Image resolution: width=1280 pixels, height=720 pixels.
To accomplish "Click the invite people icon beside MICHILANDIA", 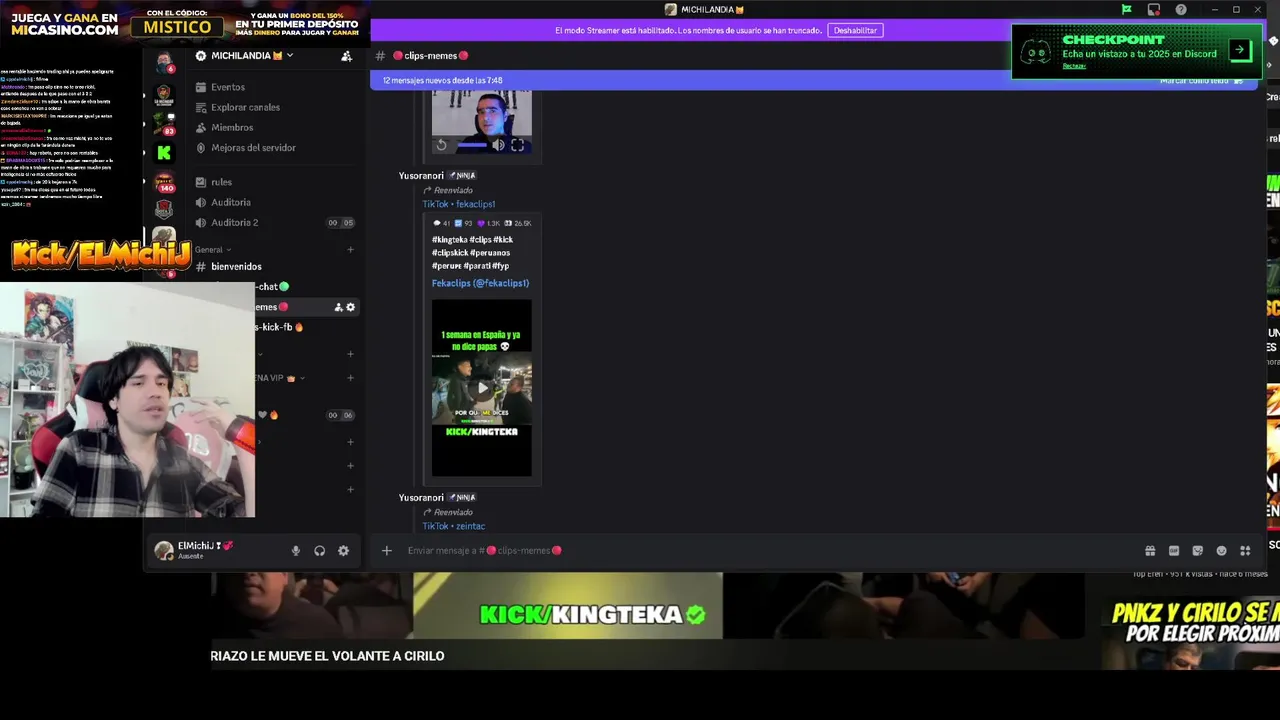I will tap(347, 56).
